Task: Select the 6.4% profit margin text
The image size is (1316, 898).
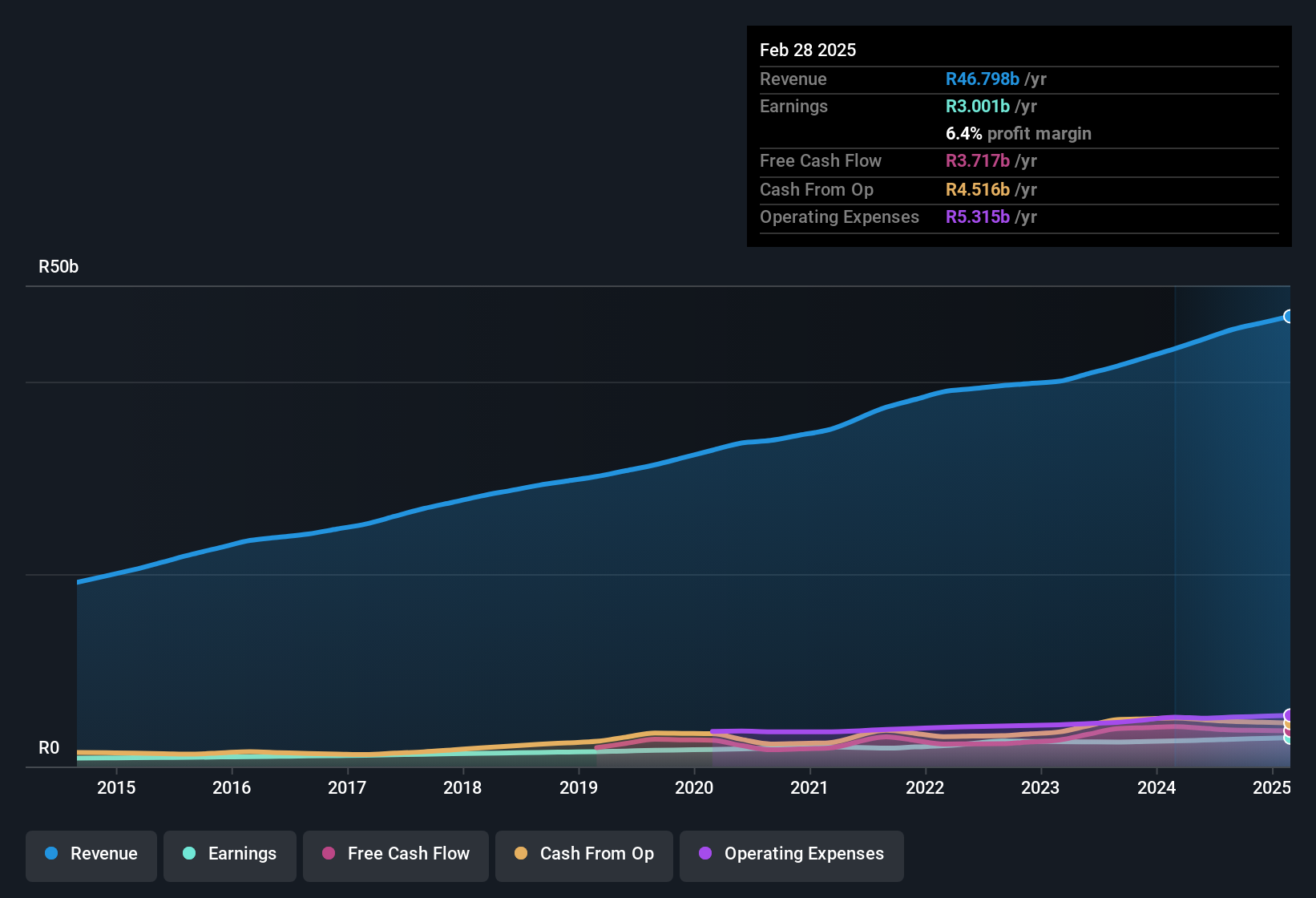Action: tap(1018, 133)
